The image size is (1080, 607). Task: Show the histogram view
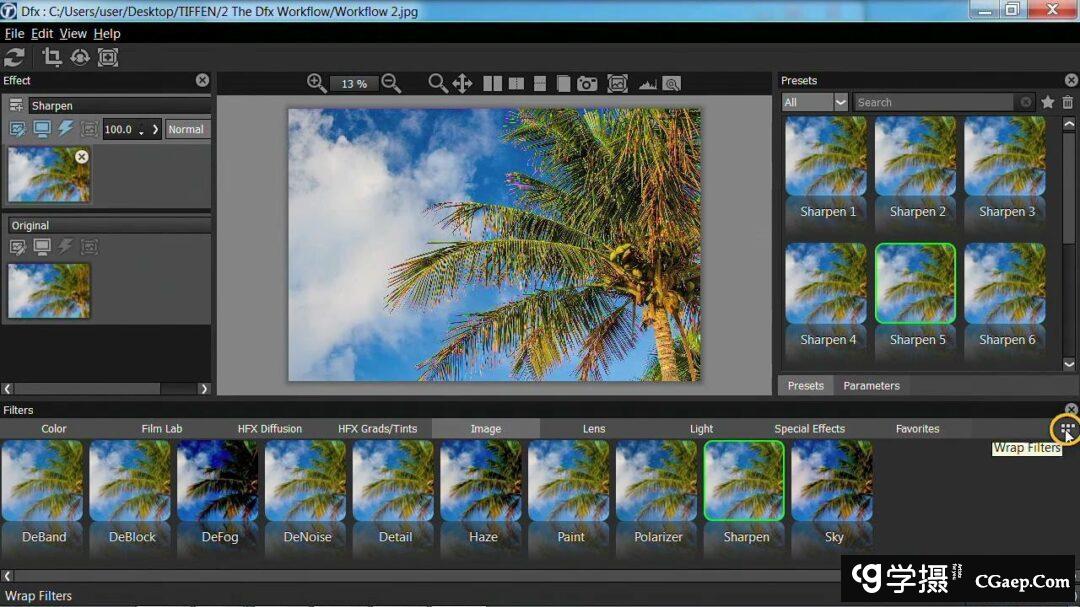point(647,84)
